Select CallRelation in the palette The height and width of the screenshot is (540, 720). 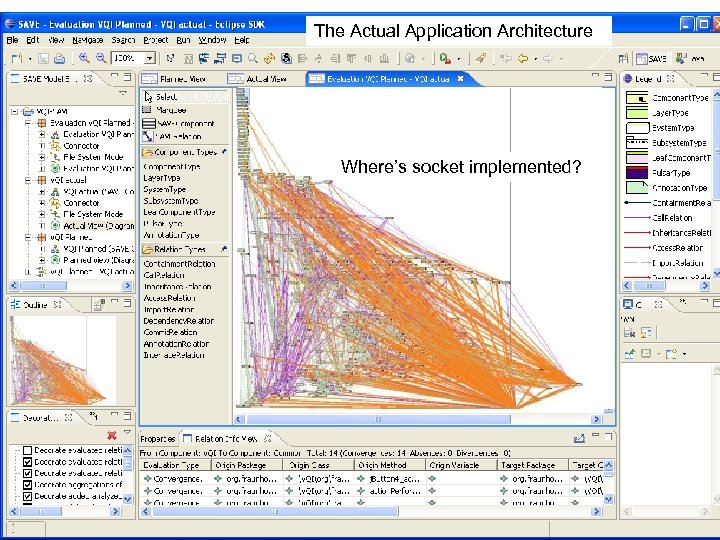tap(164, 275)
